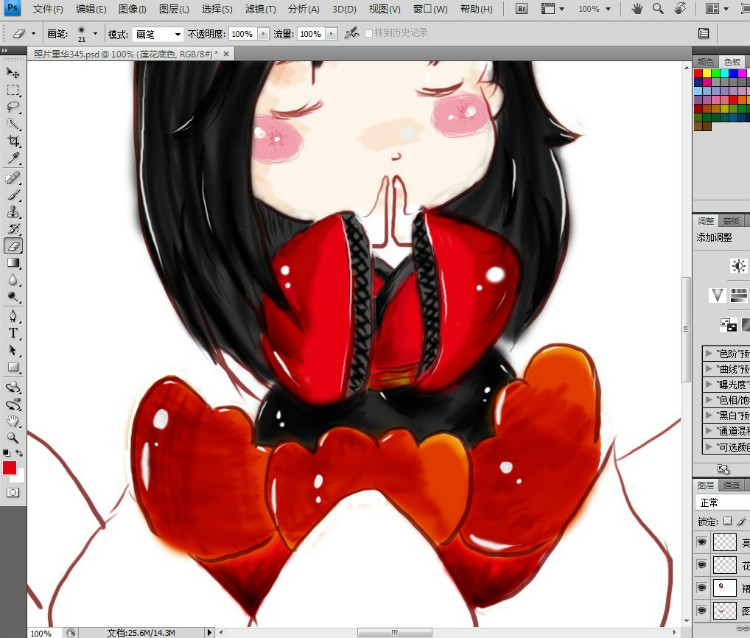Select the Zoom tool in toolbox
Screen dimensions: 750x638
(13, 438)
